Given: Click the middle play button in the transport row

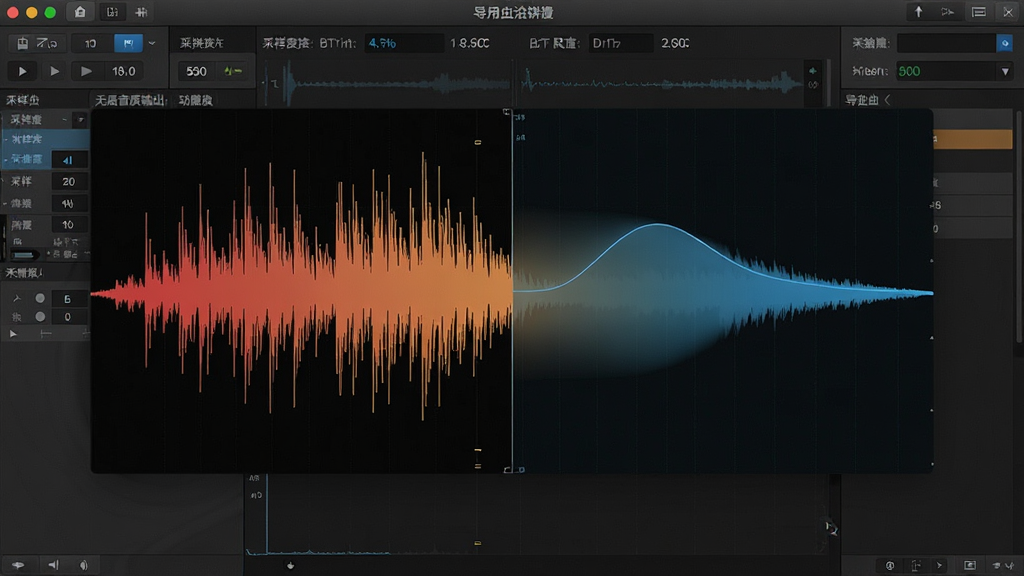Looking at the screenshot, I should pyautogui.click(x=55, y=71).
